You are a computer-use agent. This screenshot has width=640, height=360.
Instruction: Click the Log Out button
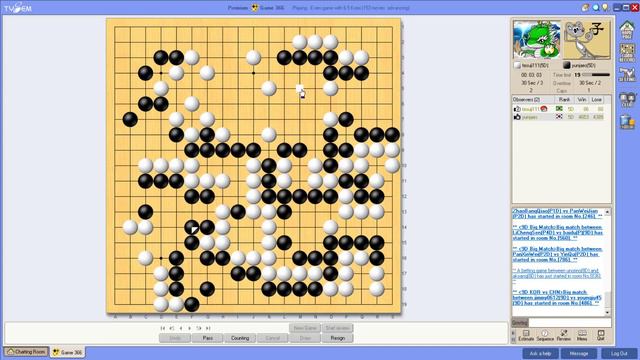point(619,353)
